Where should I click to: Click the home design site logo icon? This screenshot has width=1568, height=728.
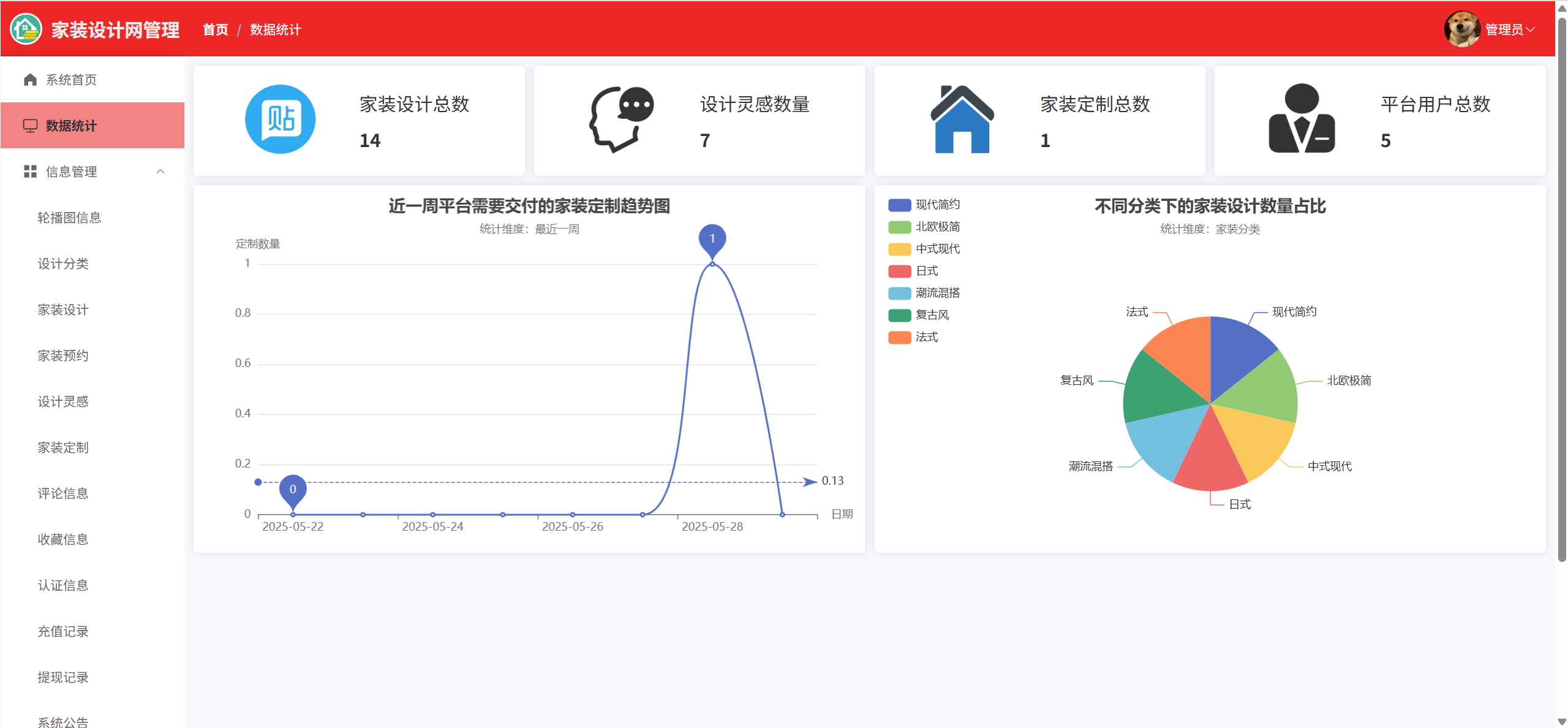click(x=26, y=29)
